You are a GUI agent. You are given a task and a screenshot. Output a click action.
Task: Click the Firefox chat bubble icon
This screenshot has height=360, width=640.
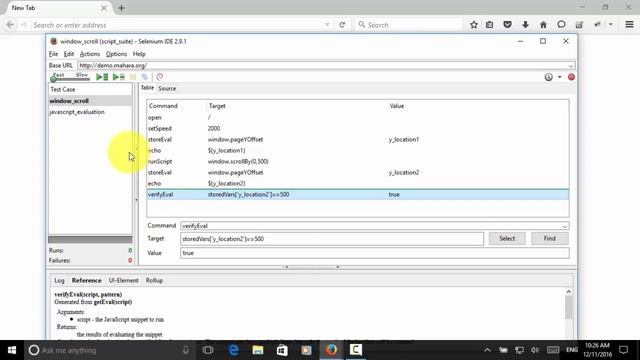coord(561,25)
